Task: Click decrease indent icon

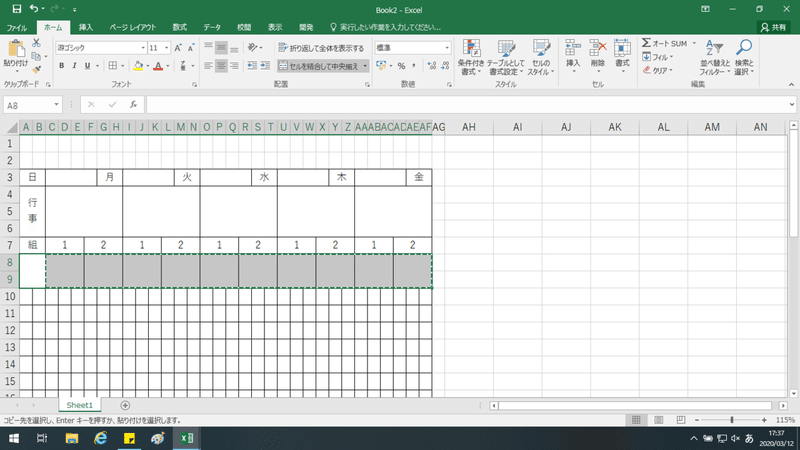Action: pyautogui.click(x=252, y=65)
